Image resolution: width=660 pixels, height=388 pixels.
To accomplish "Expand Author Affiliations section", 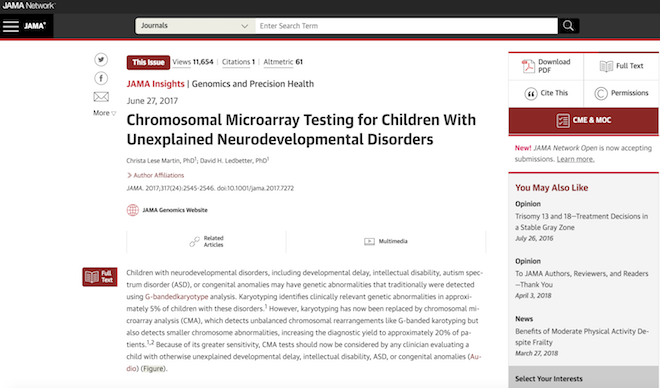I will tap(155, 175).
